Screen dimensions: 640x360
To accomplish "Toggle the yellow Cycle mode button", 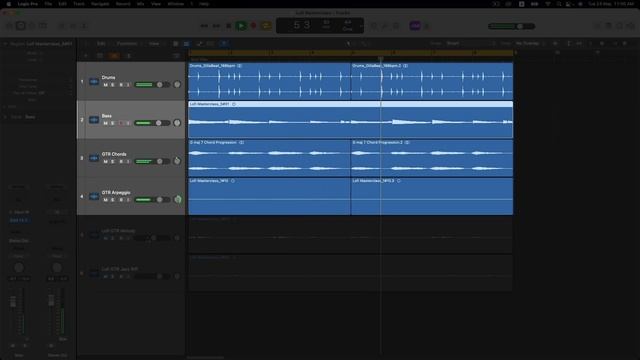I will coord(266,26).
